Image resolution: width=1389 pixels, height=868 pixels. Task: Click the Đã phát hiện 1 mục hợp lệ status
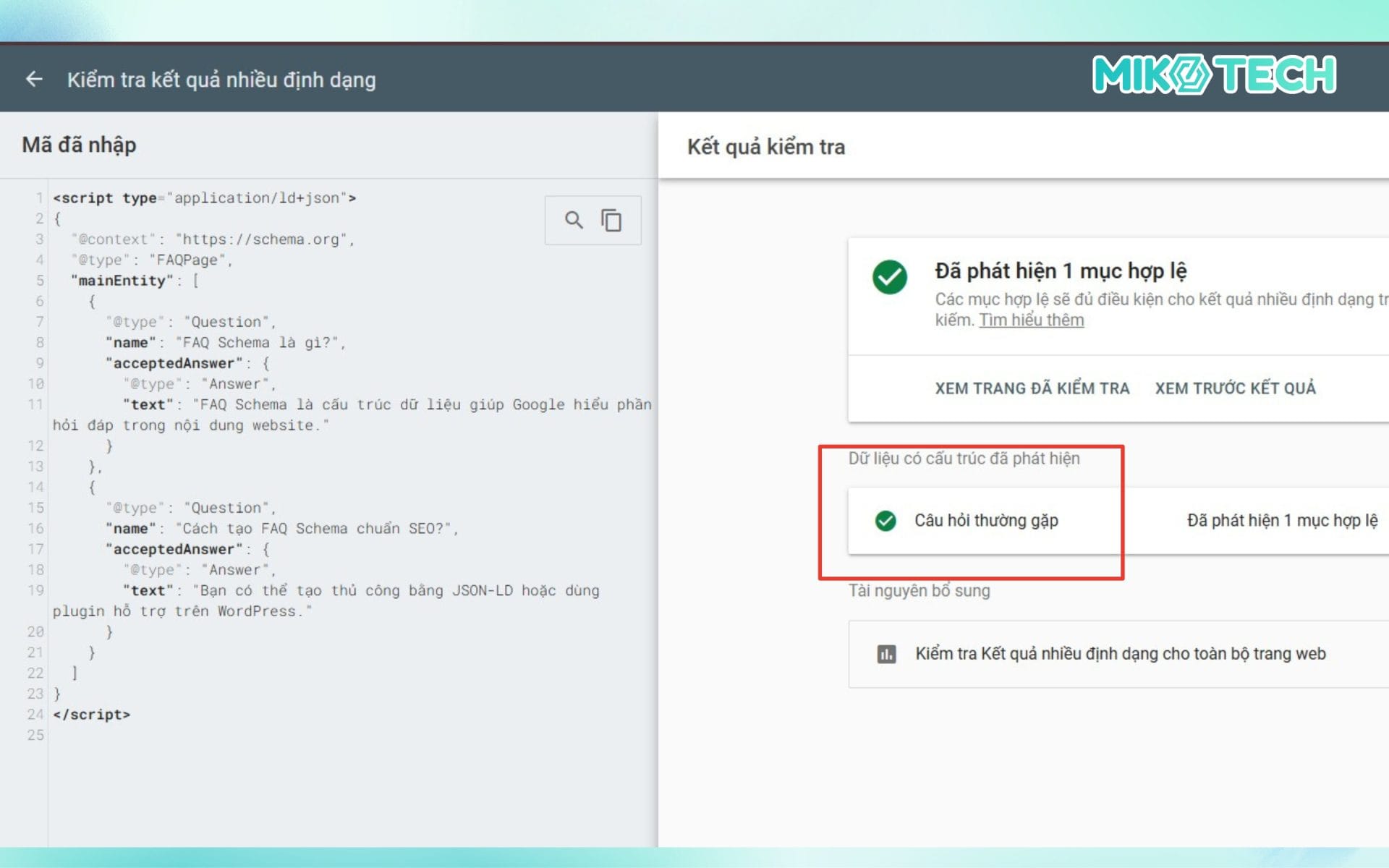[x=1281, y=521]
